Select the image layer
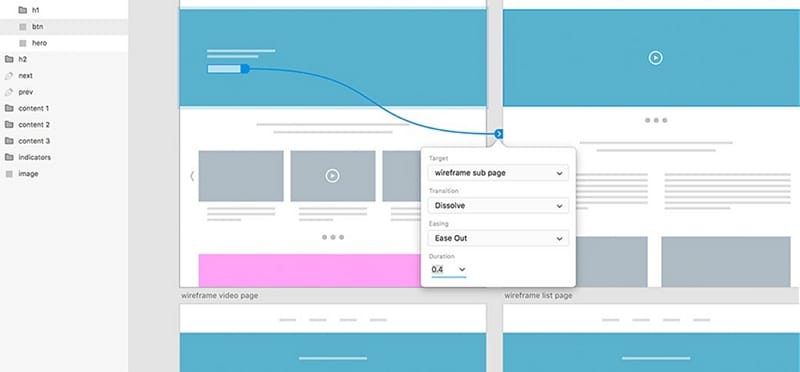 (x=64, y=173)
